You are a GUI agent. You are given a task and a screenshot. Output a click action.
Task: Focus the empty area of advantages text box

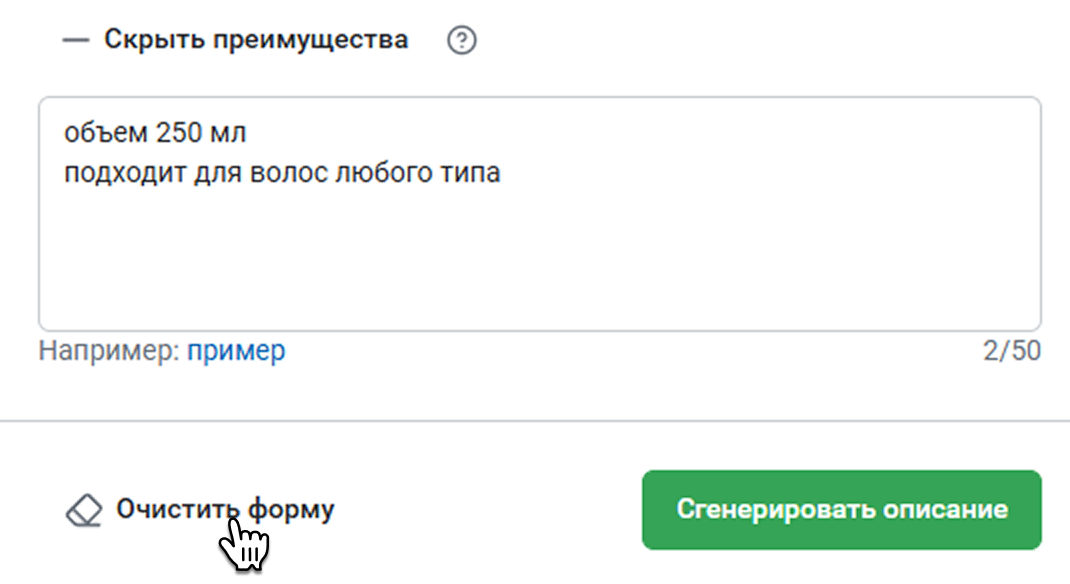click(x=539, y=259)
